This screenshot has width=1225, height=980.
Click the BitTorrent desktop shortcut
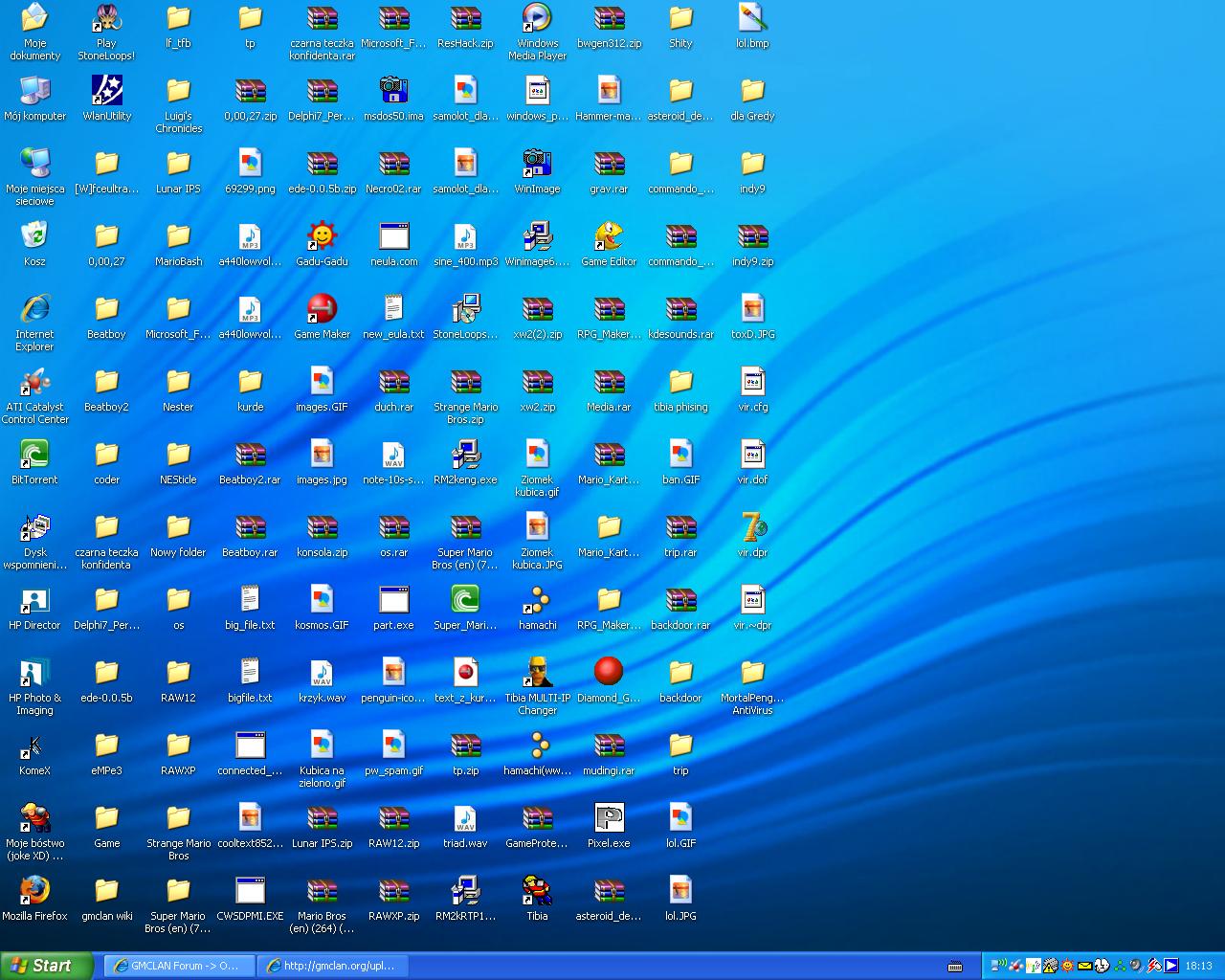point(34,455)
